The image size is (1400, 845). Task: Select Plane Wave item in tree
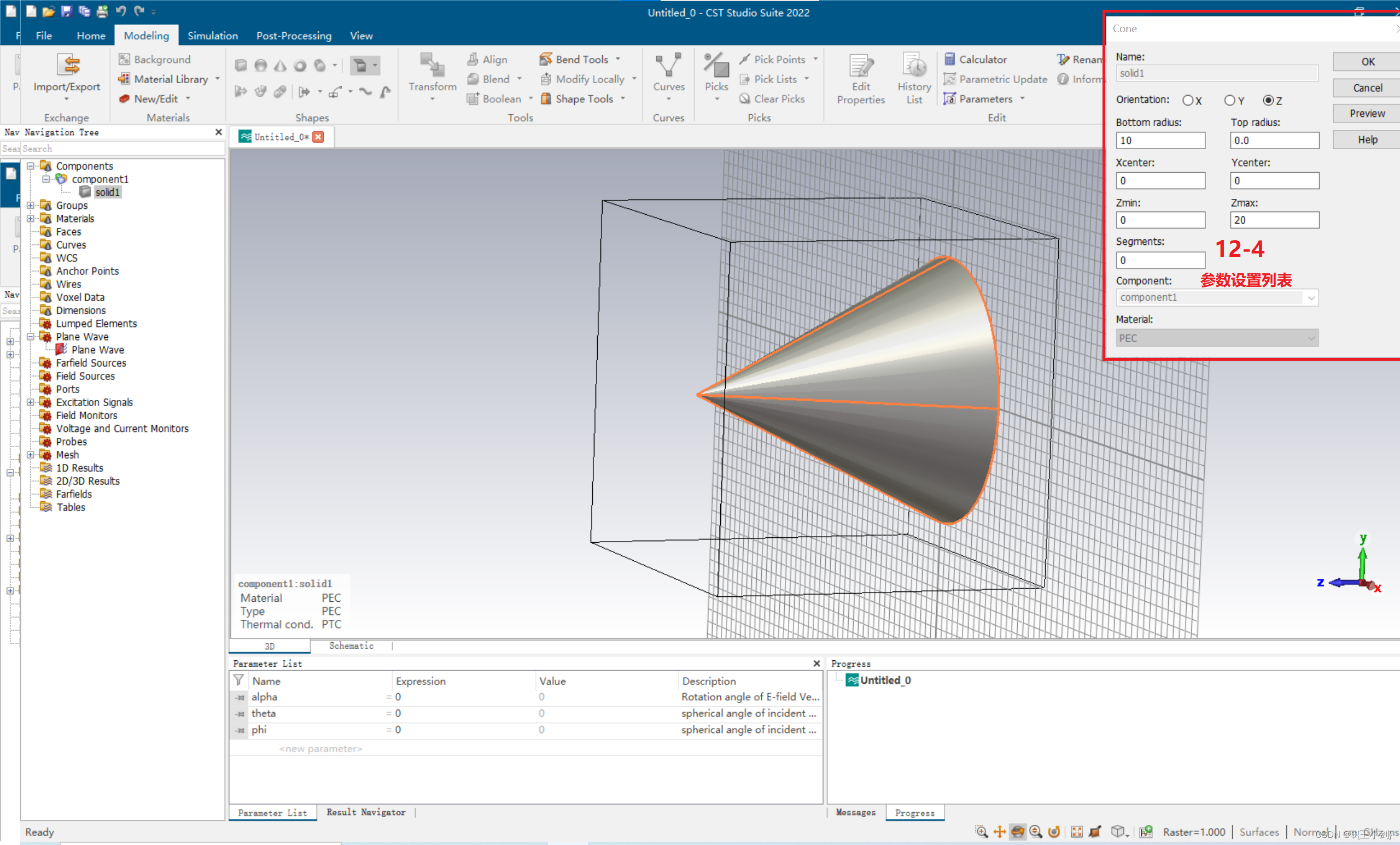pos(97,350)
